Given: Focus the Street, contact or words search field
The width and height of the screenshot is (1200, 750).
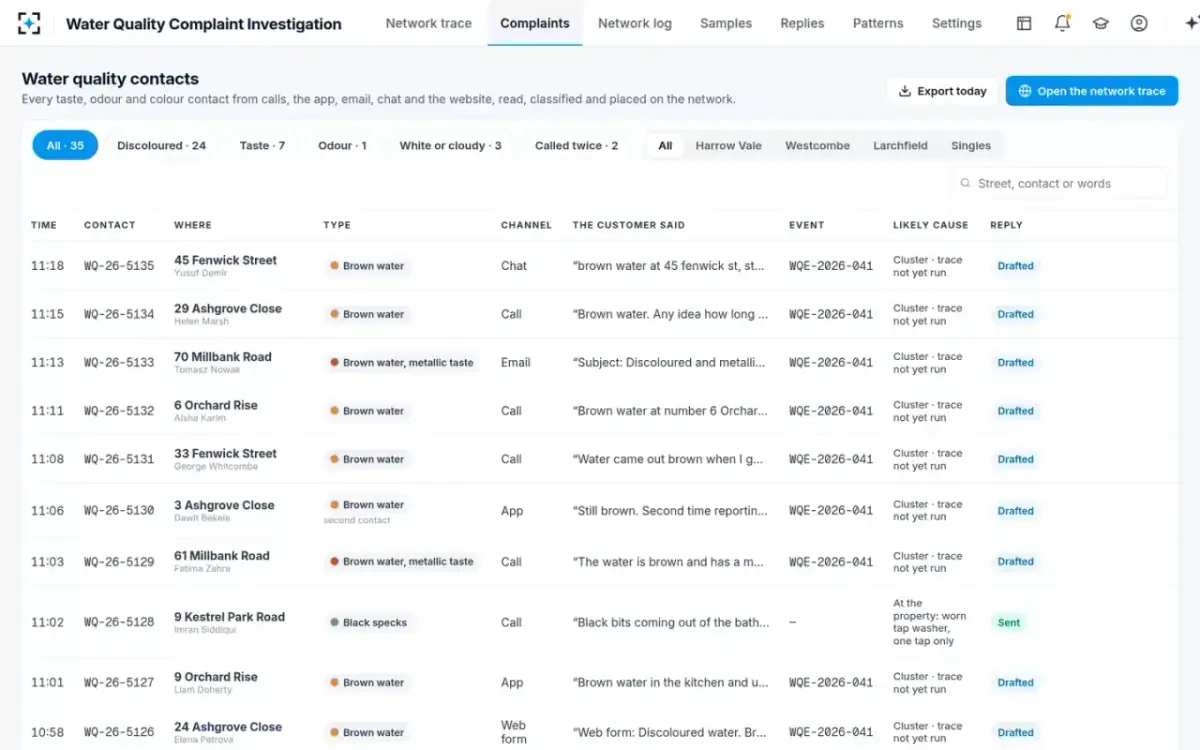Looking at the screenshot, I should [x=1057, y=184].
